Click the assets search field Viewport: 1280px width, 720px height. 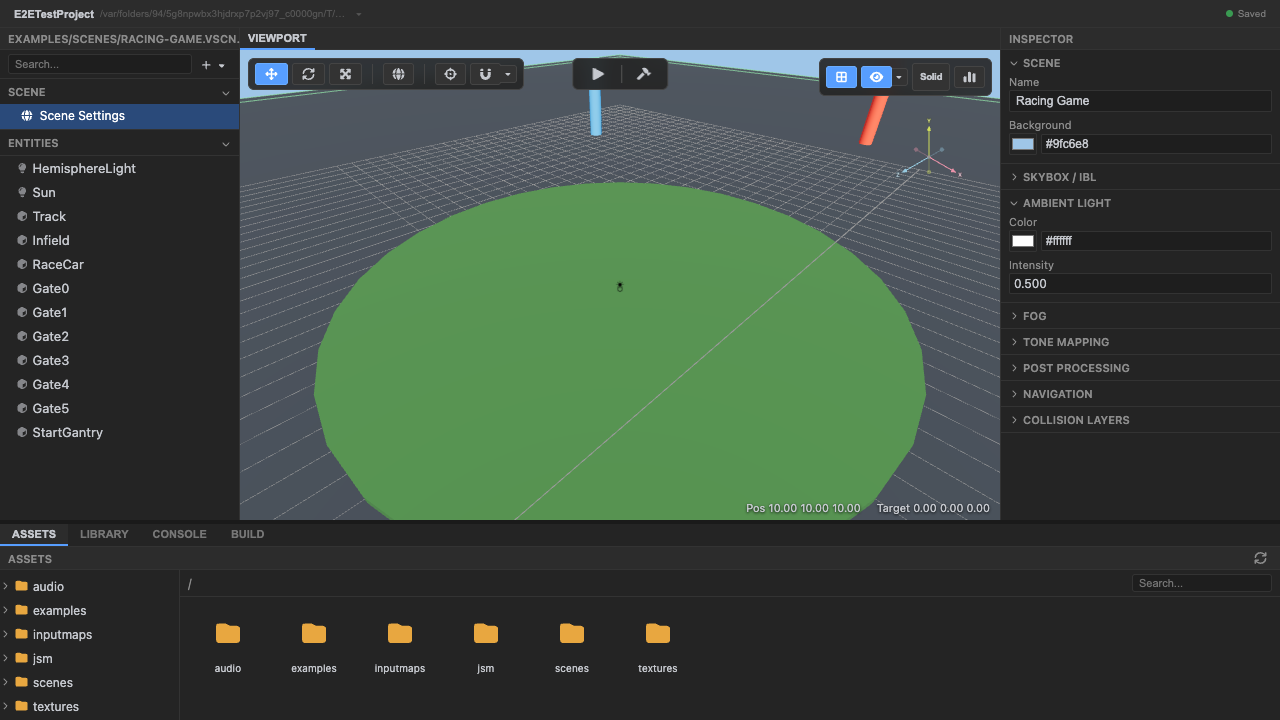1202,583
